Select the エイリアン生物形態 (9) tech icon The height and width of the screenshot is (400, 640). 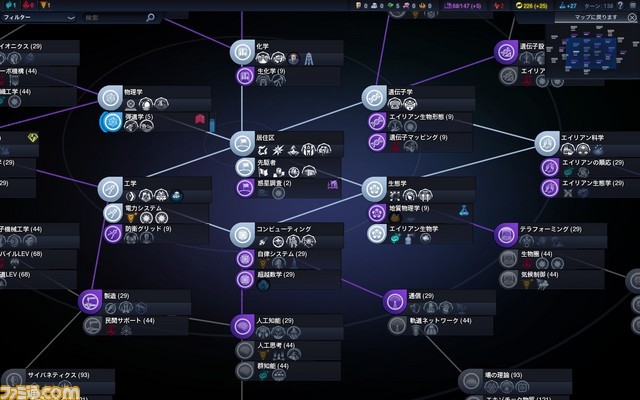(x=377, y=122)
